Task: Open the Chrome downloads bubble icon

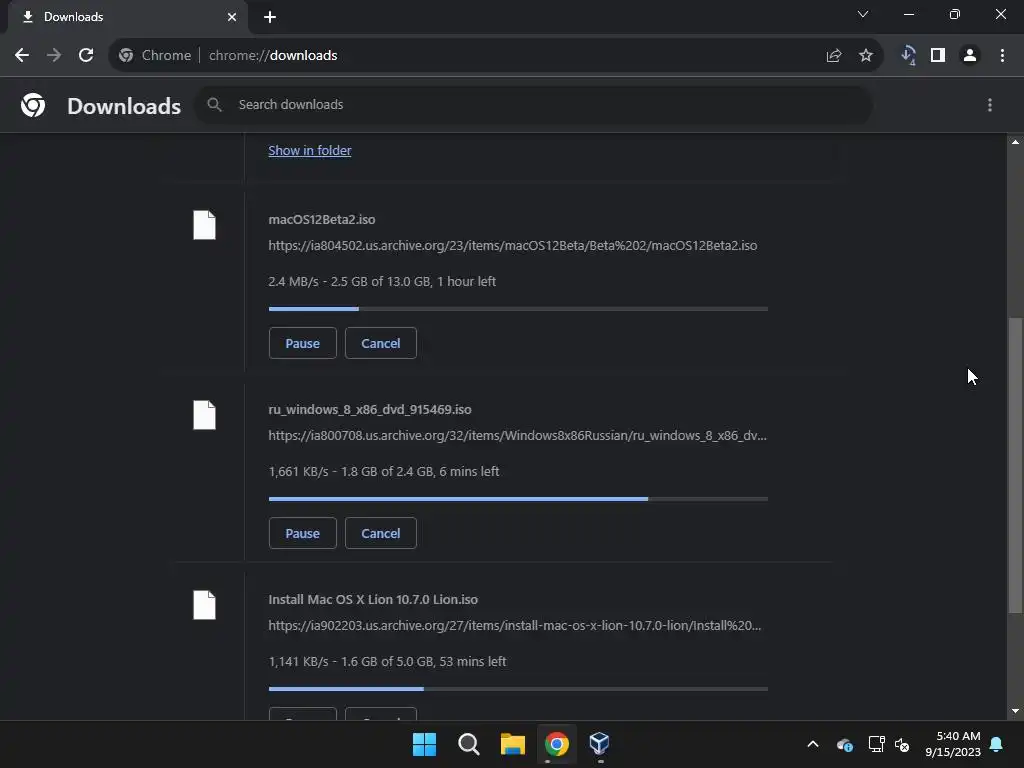Action: click(908, 56)
